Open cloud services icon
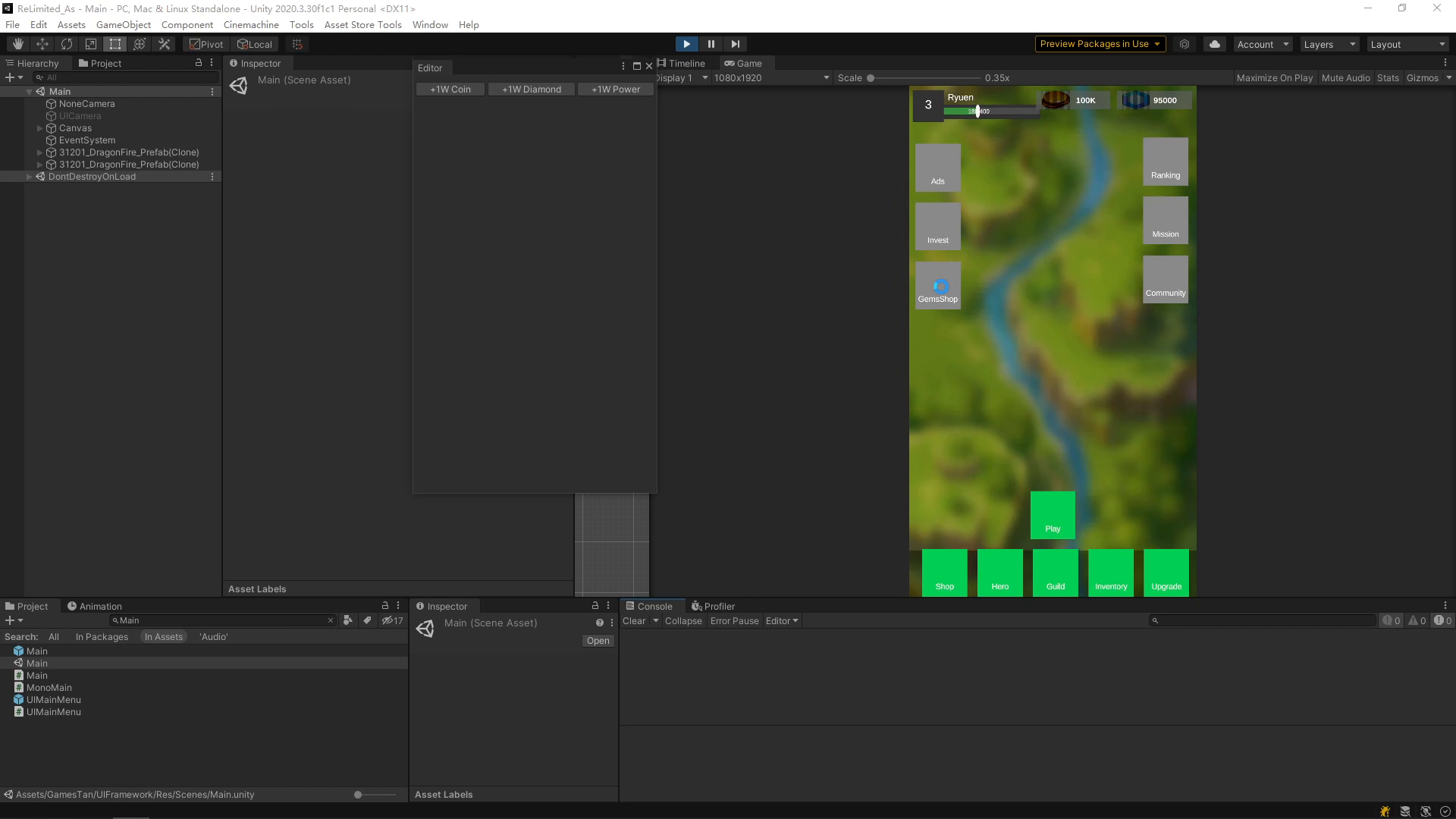 pos(1215,44)
